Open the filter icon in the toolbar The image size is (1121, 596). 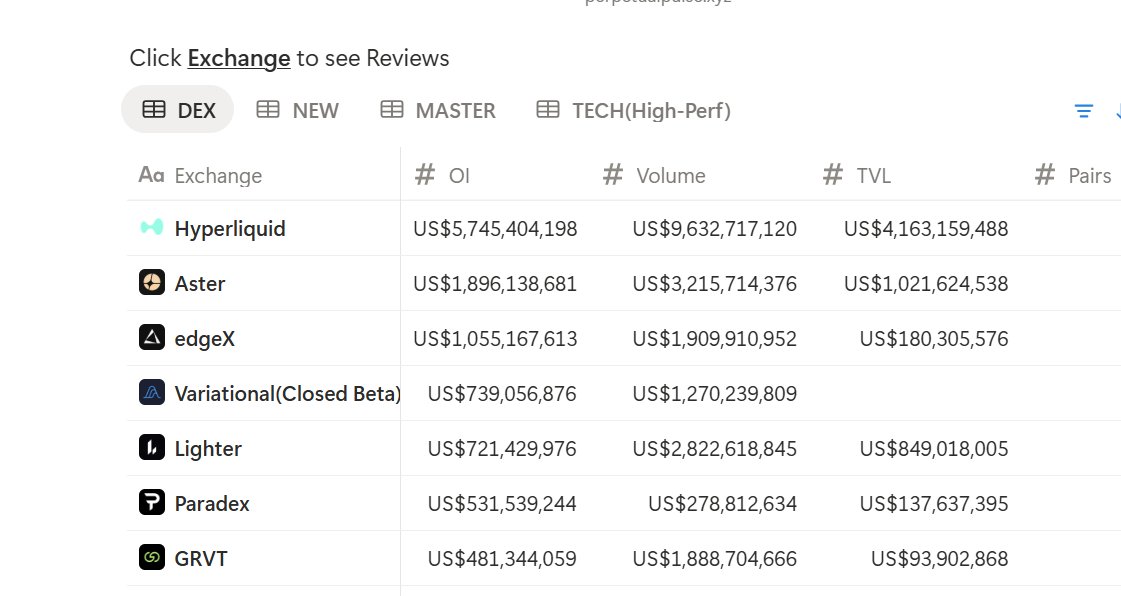(x=1083, y=111)
